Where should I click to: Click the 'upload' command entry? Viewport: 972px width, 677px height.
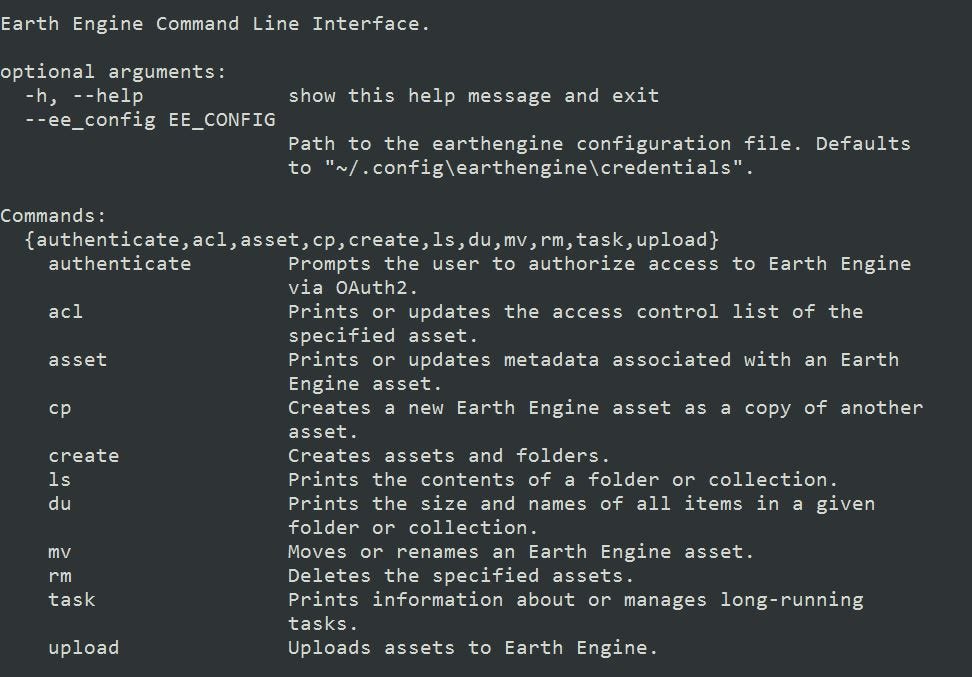click(x=84, y=648)
